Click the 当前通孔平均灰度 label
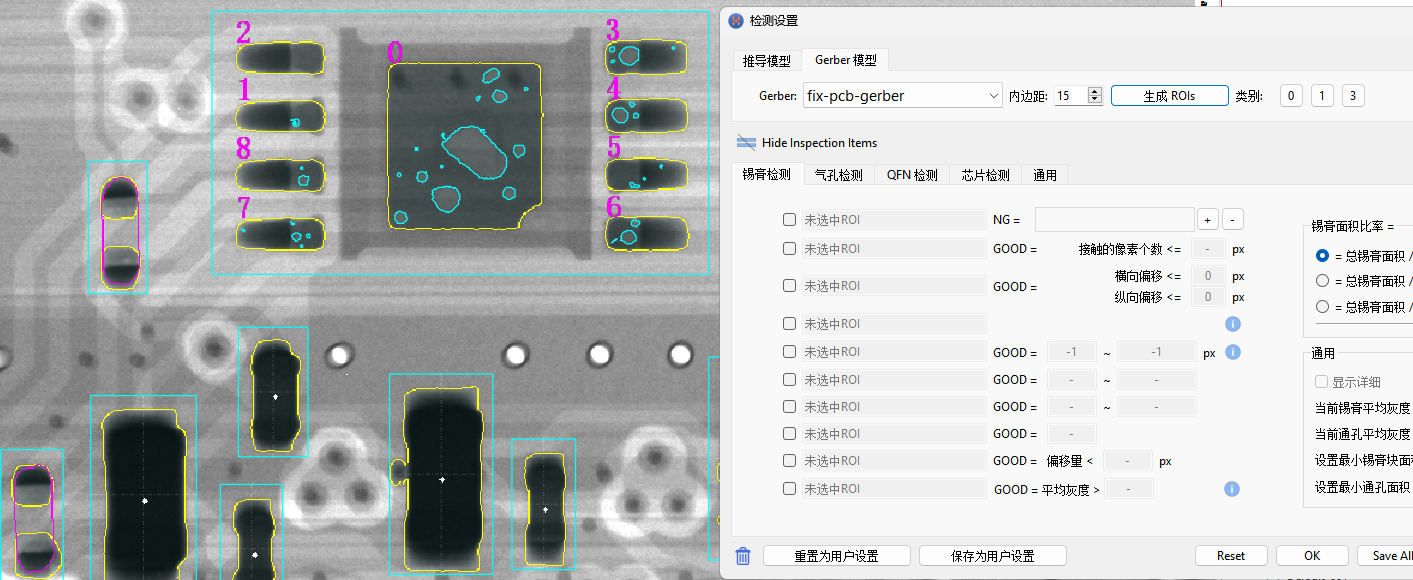Viewport: 1413px width, 580px height. pyautogui.click(x=1362, y=434)
